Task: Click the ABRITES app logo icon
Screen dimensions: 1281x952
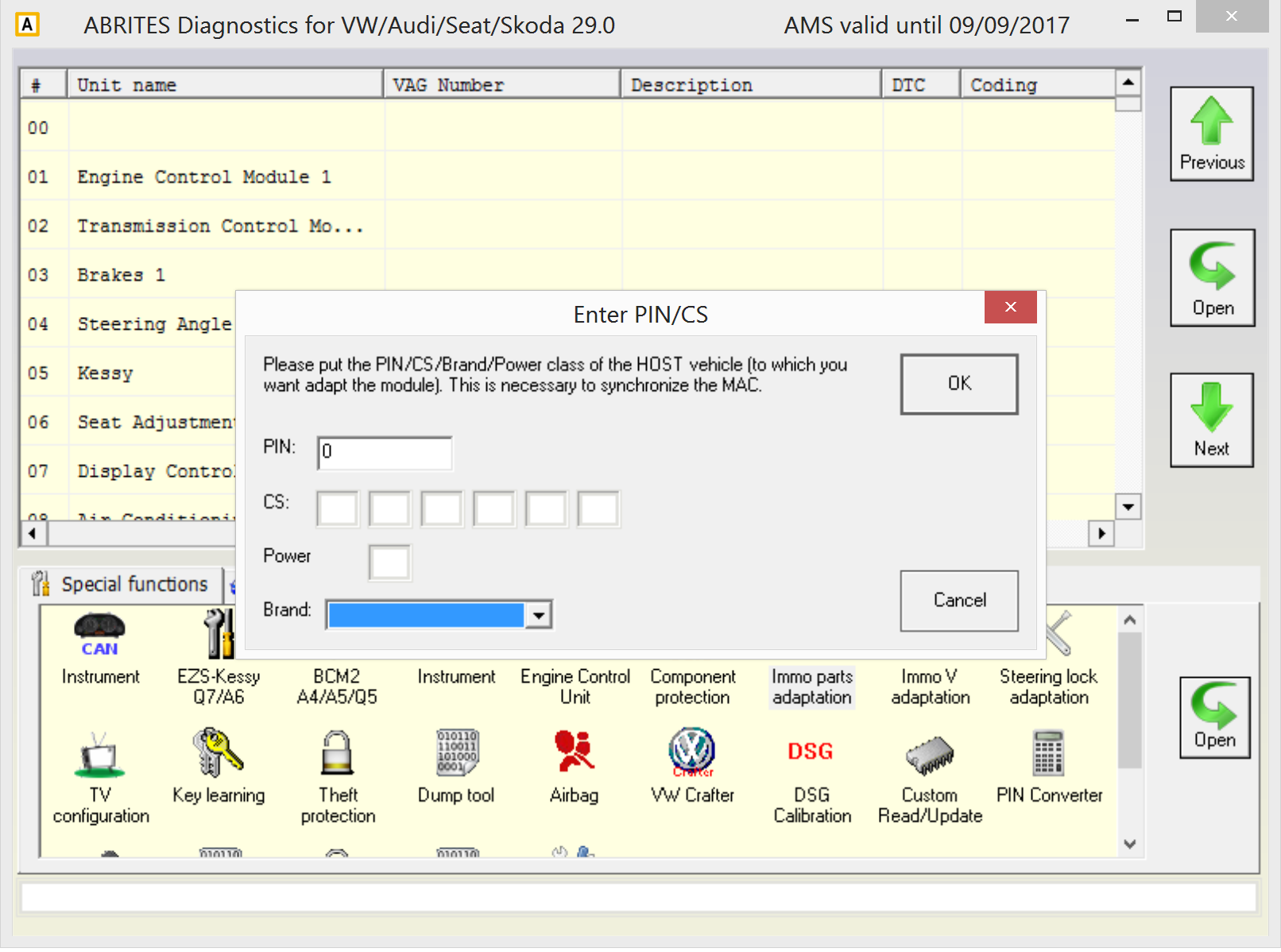Action: coord(27,25)
